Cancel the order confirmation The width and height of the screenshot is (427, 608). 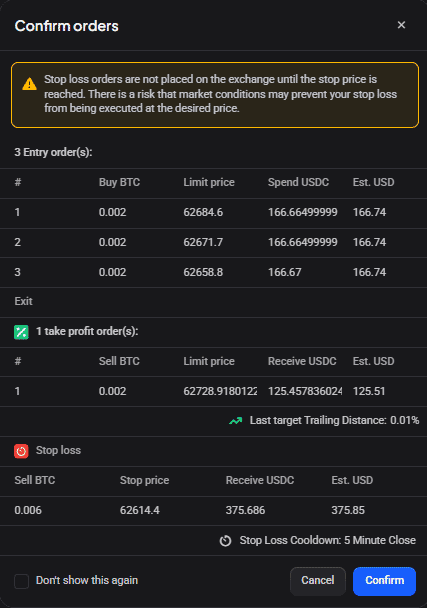coord(318,581)
